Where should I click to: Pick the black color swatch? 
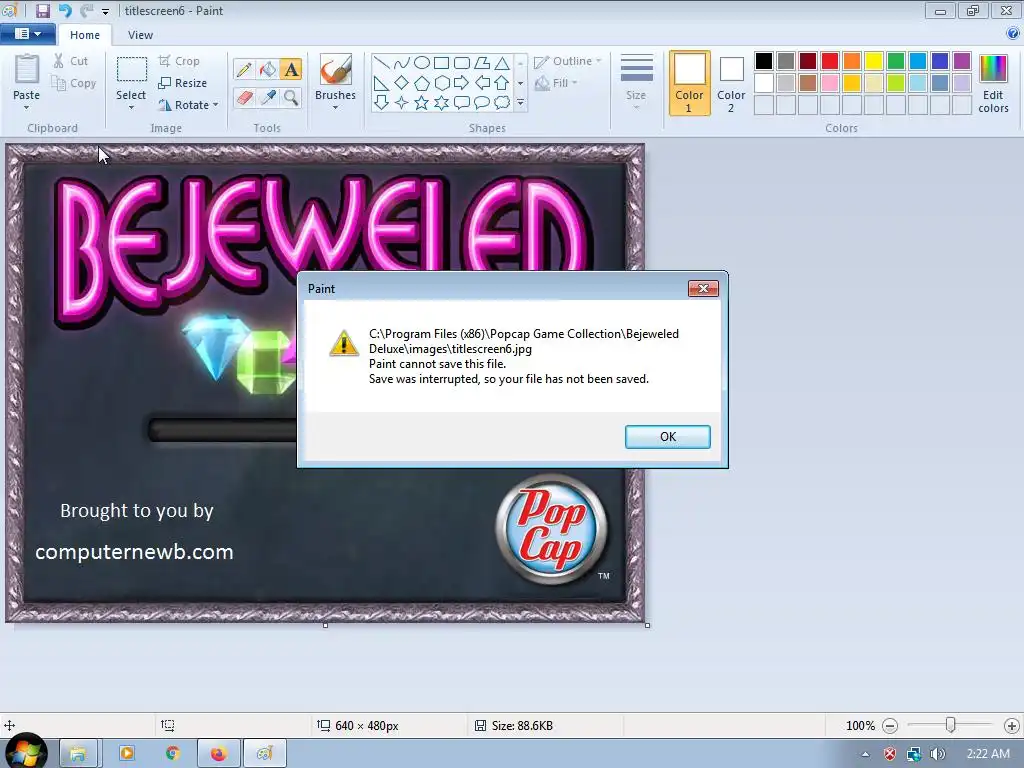coord(764,61)
